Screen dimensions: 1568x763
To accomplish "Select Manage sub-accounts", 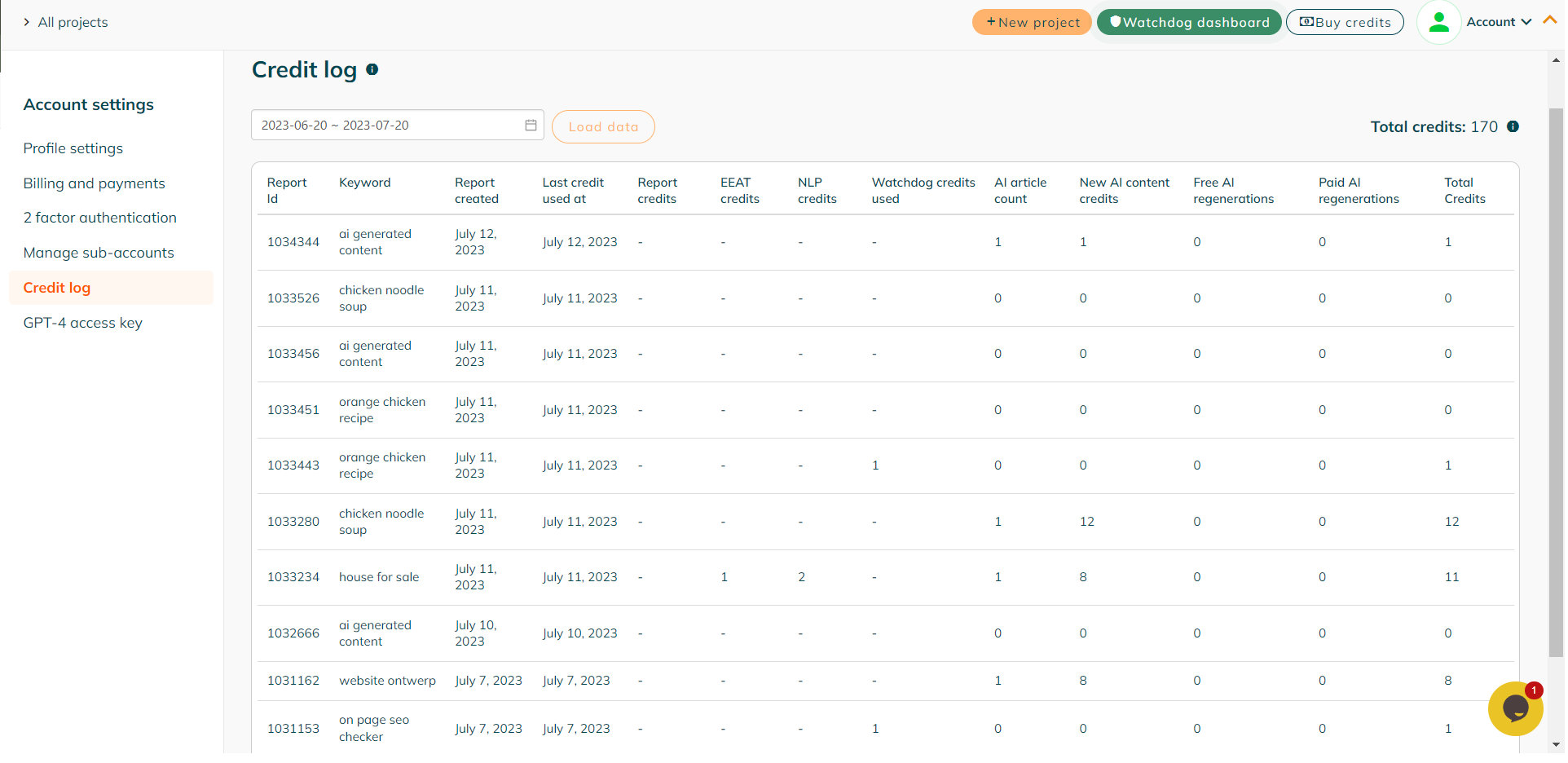I will tap(99, 253).
